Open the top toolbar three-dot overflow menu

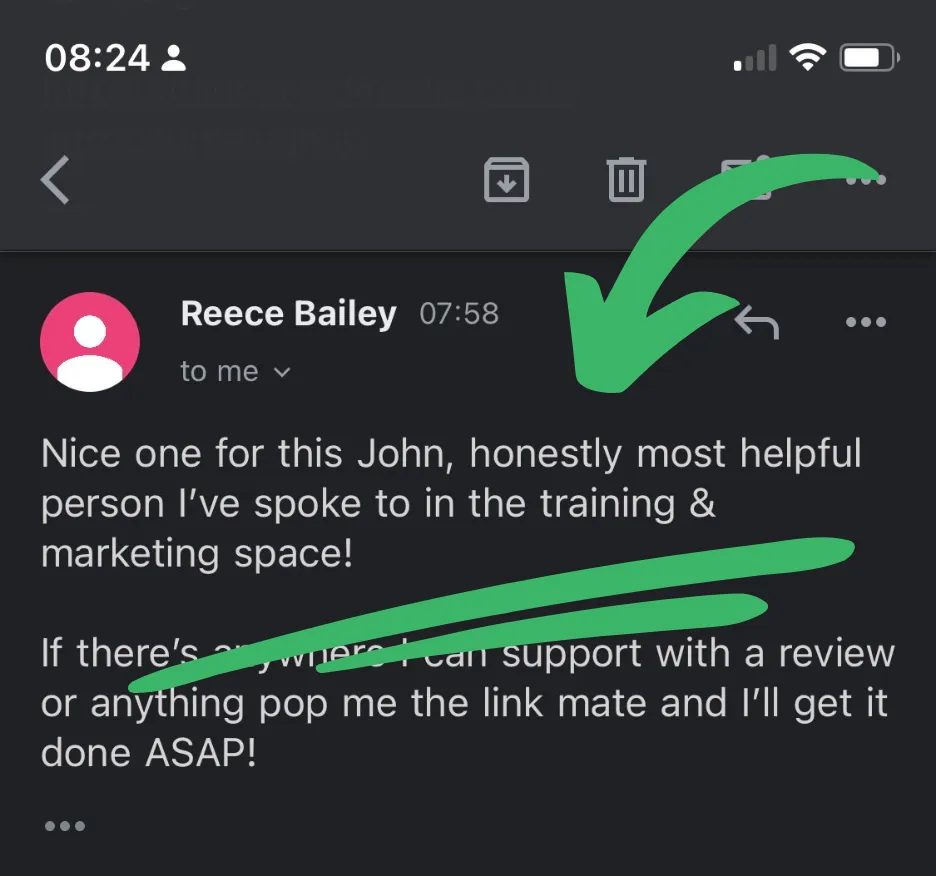[x=867, y=179]
